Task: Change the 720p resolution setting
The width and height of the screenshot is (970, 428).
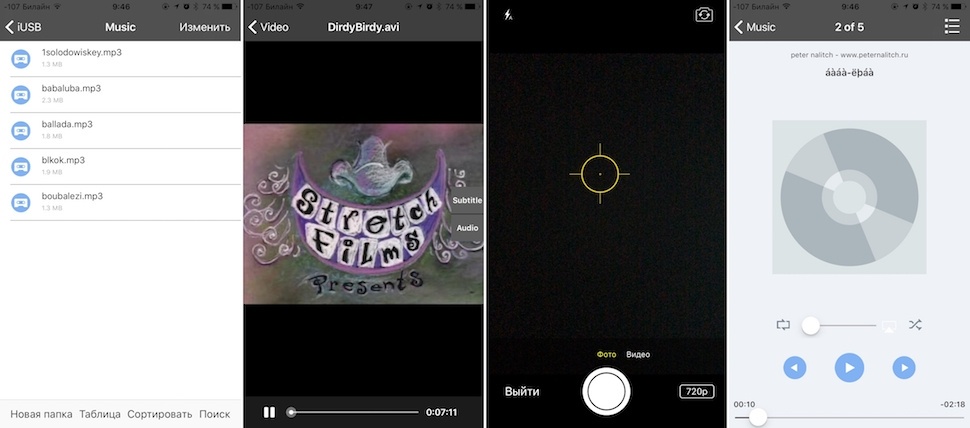Action: (x=697, y=392)
